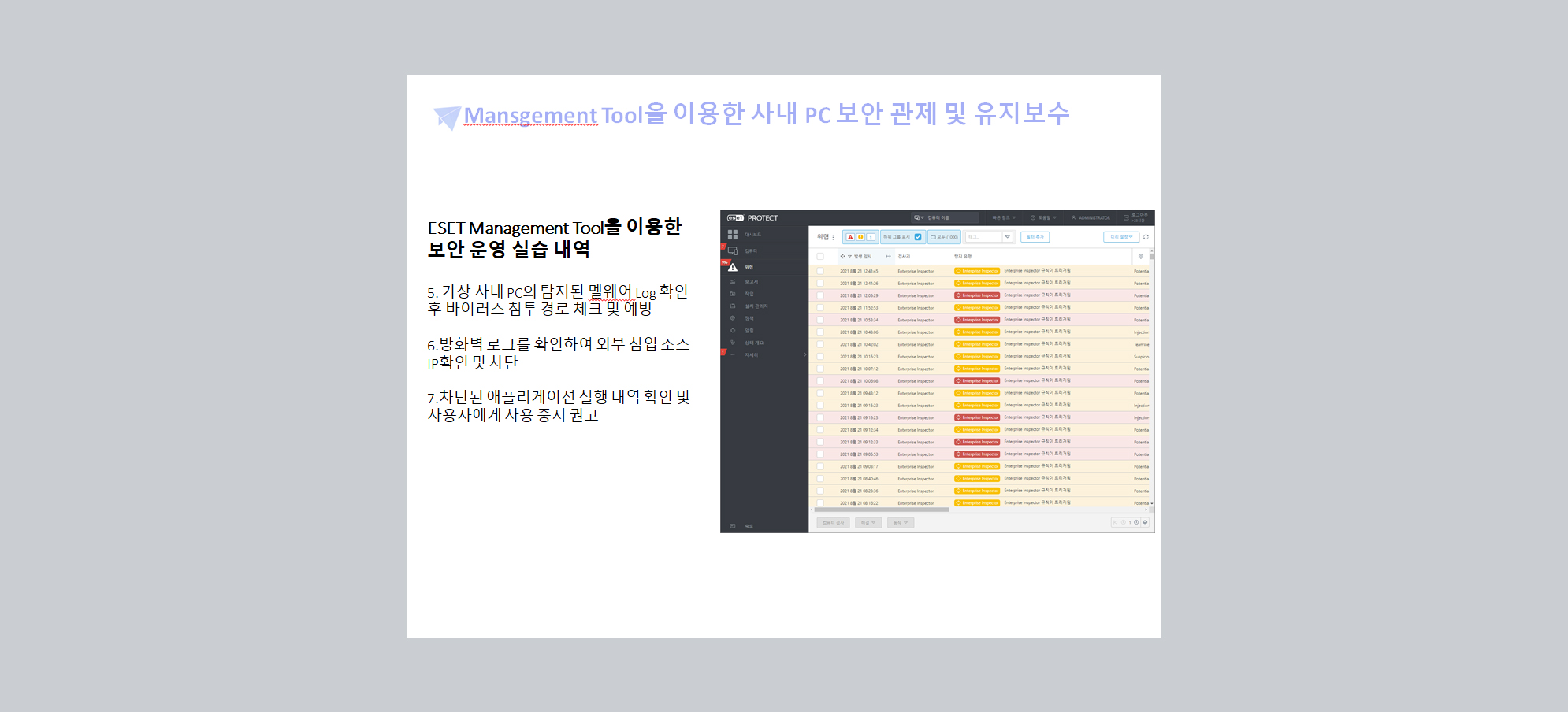This screenshot has height=712, width=1568.
Task: Open the Resolve dropdown button at bottom
Action: point(868,523)
